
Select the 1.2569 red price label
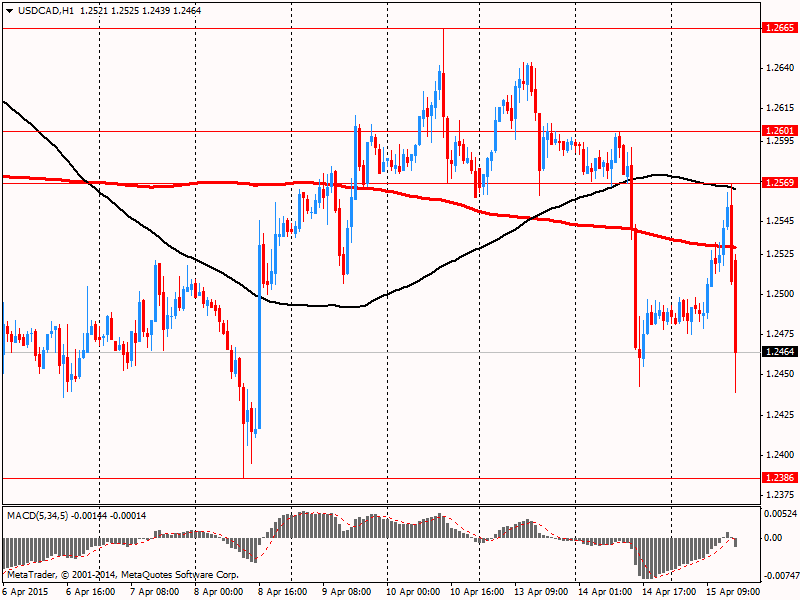779,183
